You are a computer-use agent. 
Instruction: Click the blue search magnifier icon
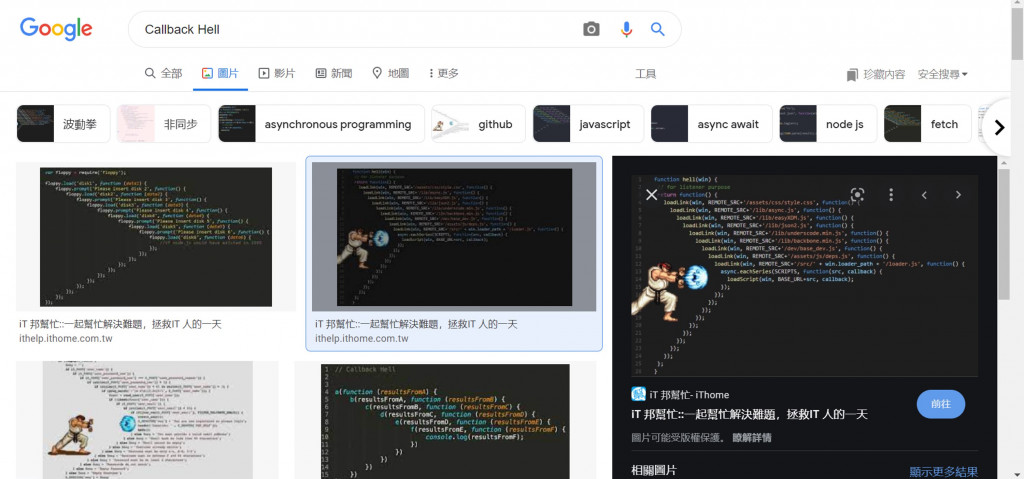tap(658, 29)
